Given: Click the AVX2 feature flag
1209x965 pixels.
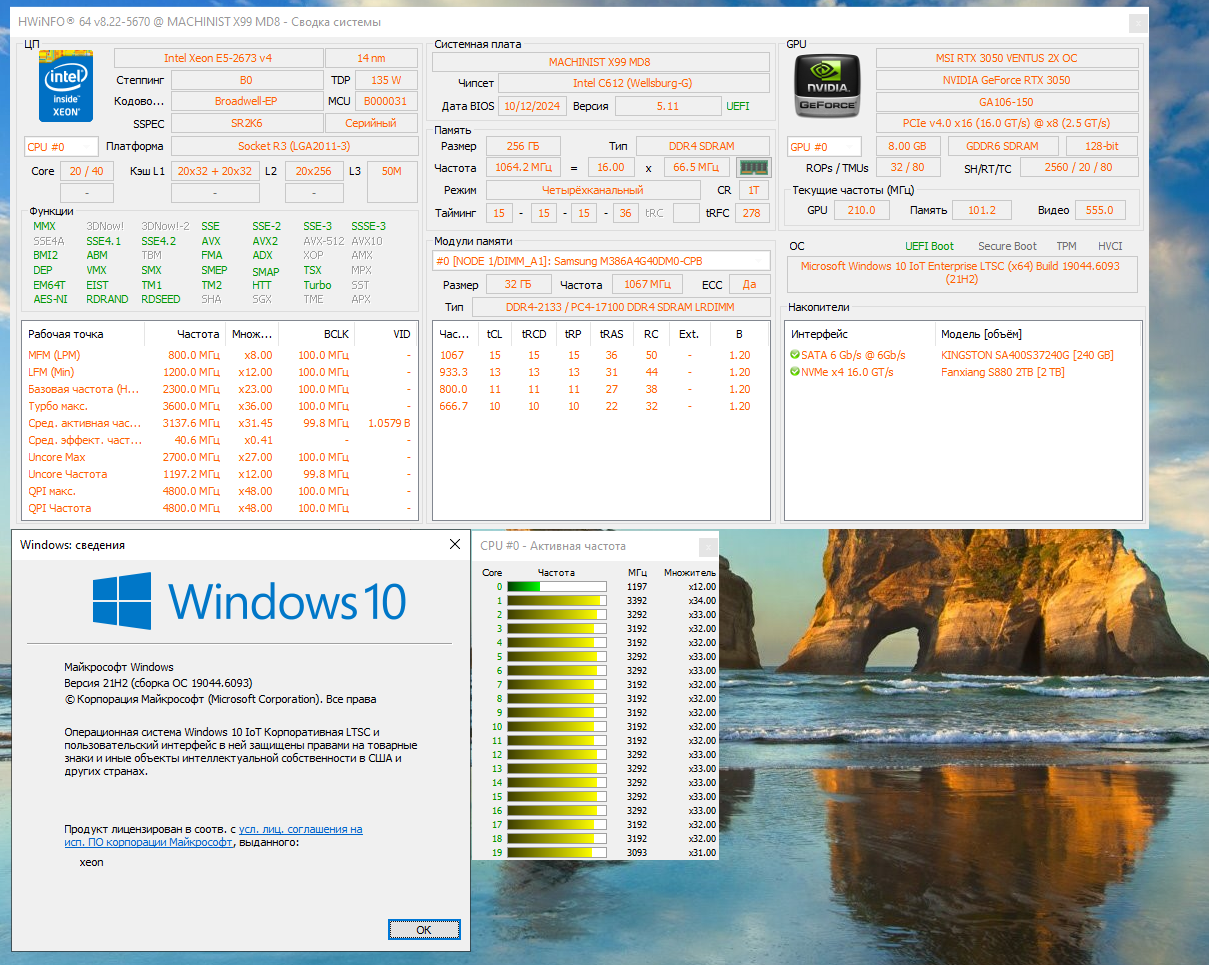Looking at the screenshot, I should pos(265,241).
